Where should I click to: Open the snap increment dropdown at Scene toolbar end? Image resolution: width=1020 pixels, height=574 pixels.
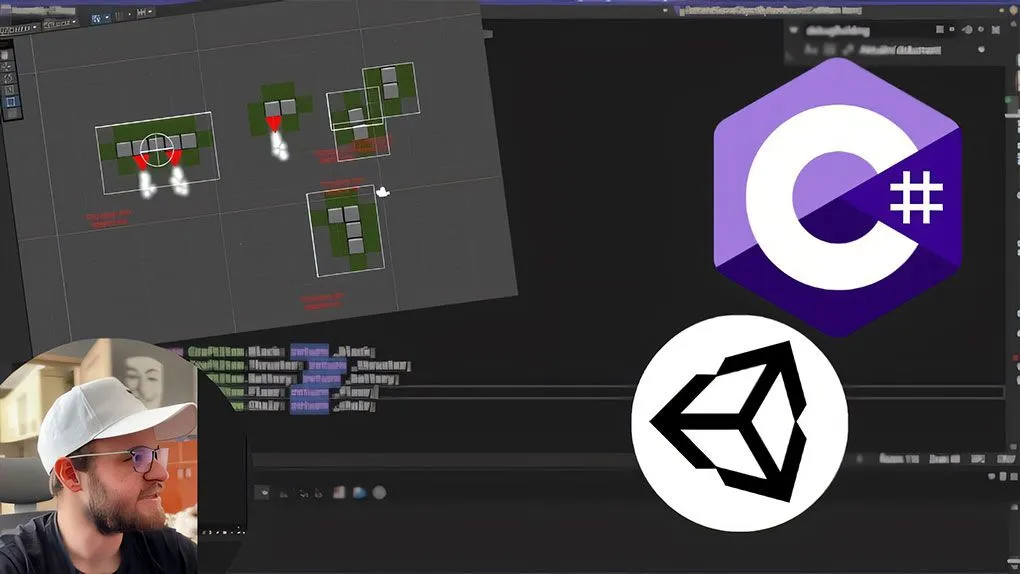[151, 12]
